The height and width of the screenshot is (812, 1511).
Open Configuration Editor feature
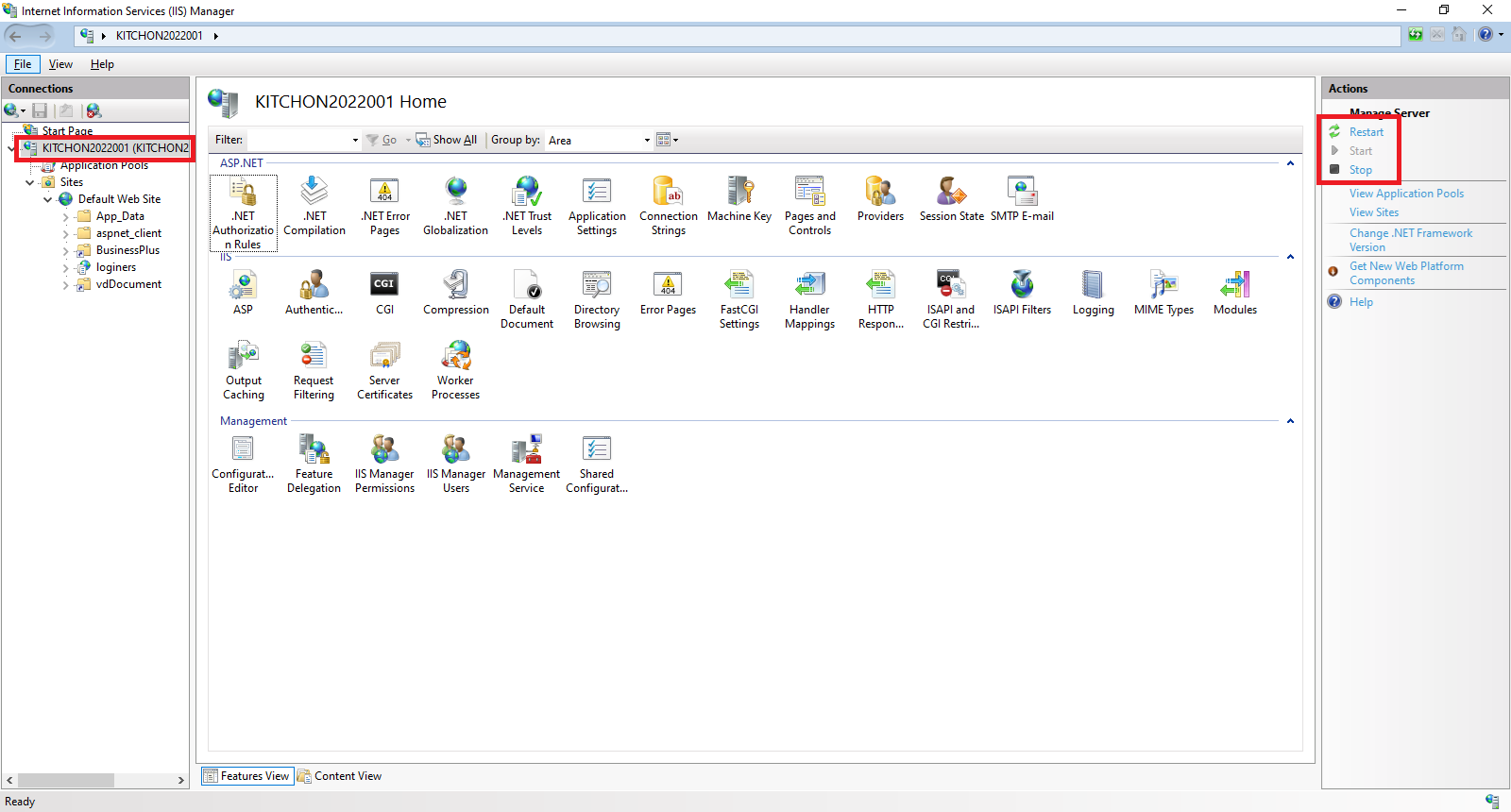(244, 464)
